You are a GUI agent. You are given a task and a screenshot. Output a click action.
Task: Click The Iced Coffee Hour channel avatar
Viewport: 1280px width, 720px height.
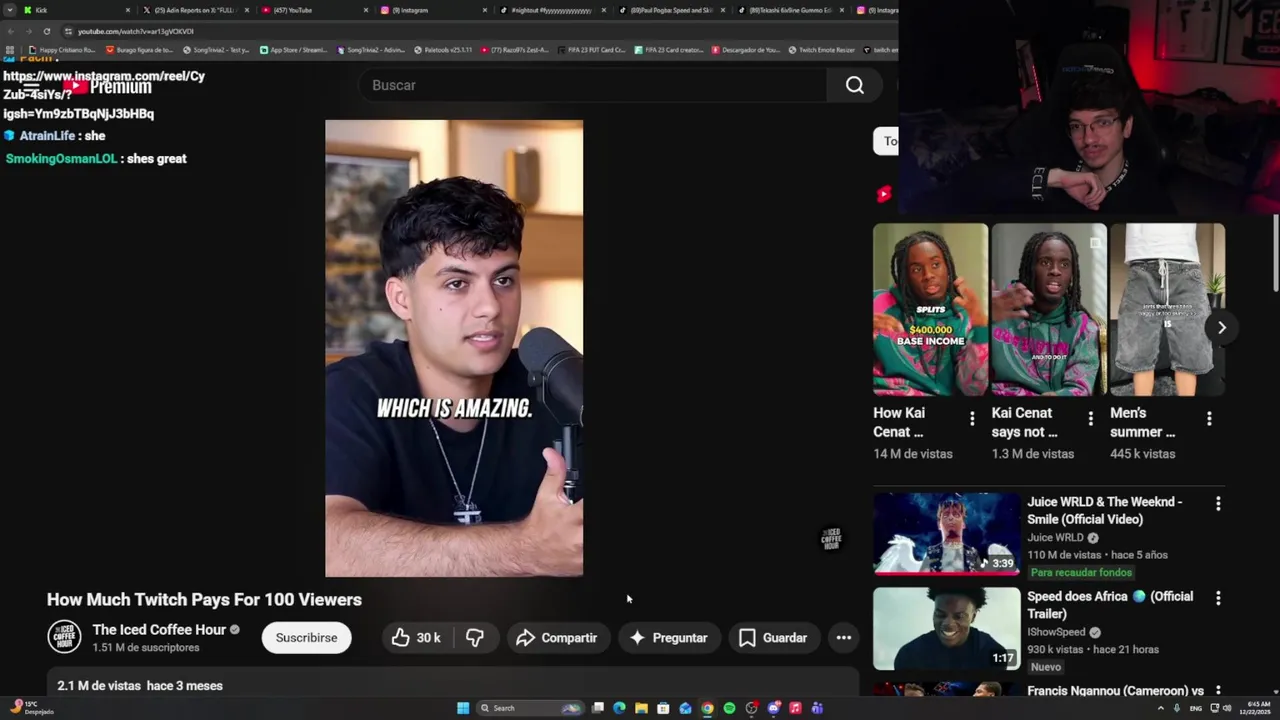click(65, 638)
